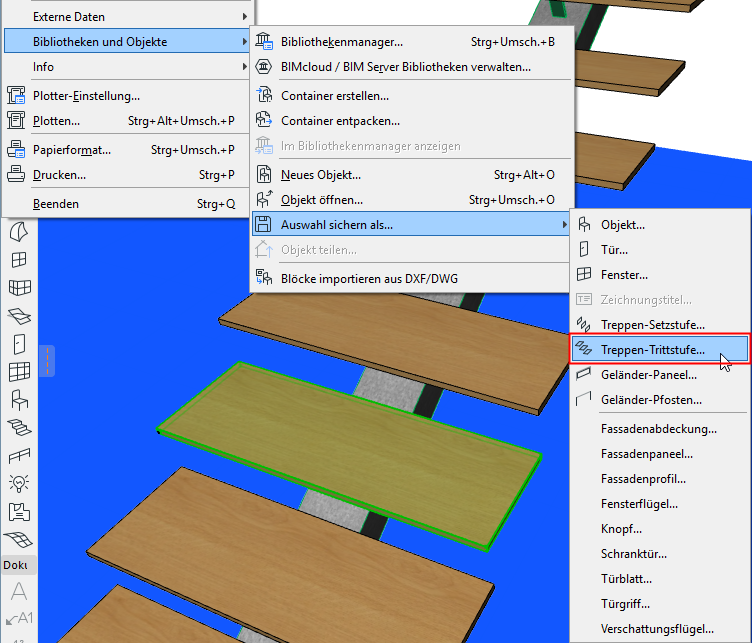This screenshot has width=752, height=643.
Task: Choose Verschattungsflügel option
Action: tap(660, 628)
